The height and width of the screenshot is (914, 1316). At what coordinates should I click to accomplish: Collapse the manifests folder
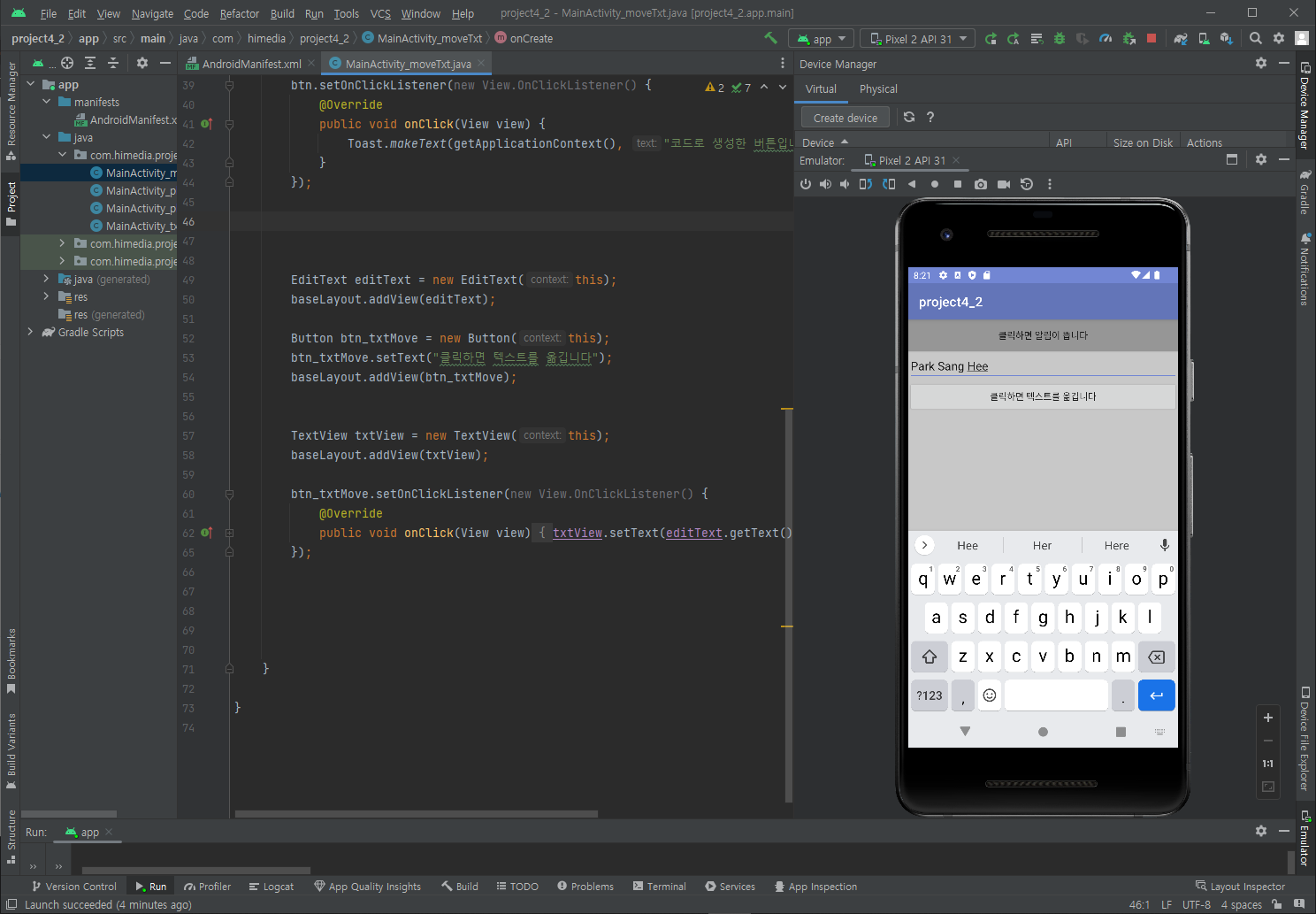tap(47, 102)
